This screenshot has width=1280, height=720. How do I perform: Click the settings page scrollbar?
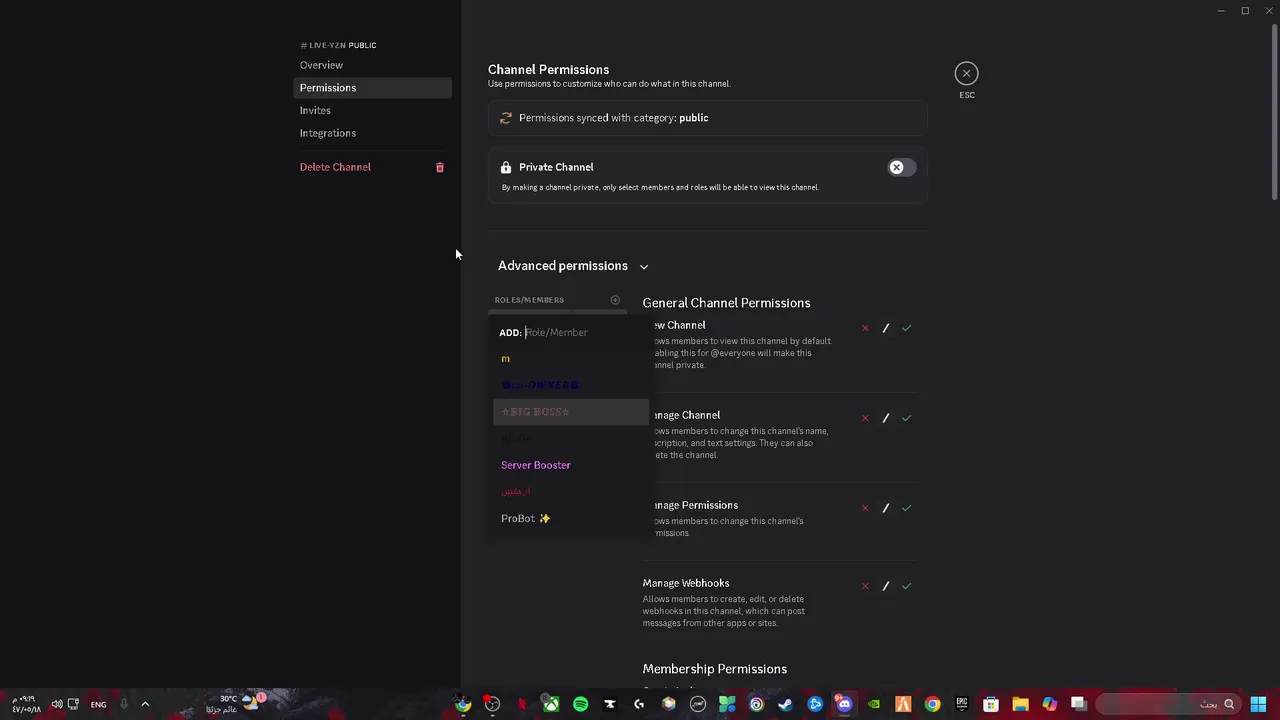tap(1274, 110)
